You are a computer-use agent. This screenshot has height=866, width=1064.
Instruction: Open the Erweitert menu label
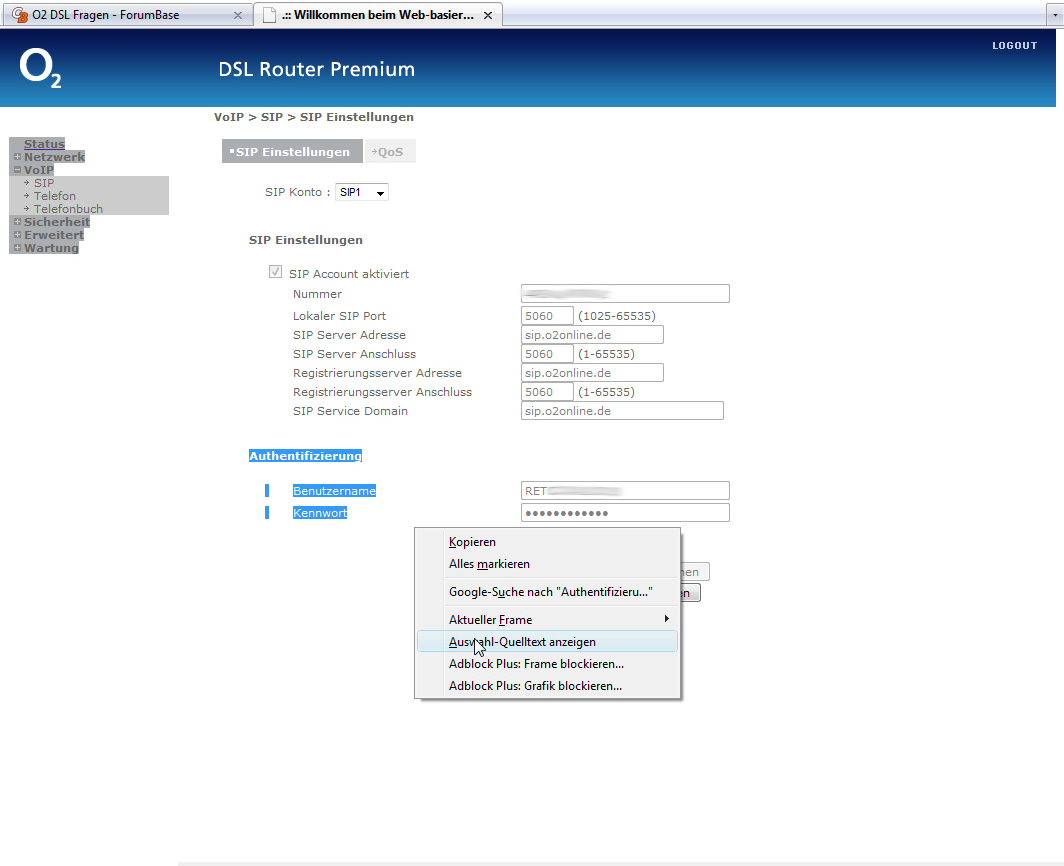pos(54,235)
